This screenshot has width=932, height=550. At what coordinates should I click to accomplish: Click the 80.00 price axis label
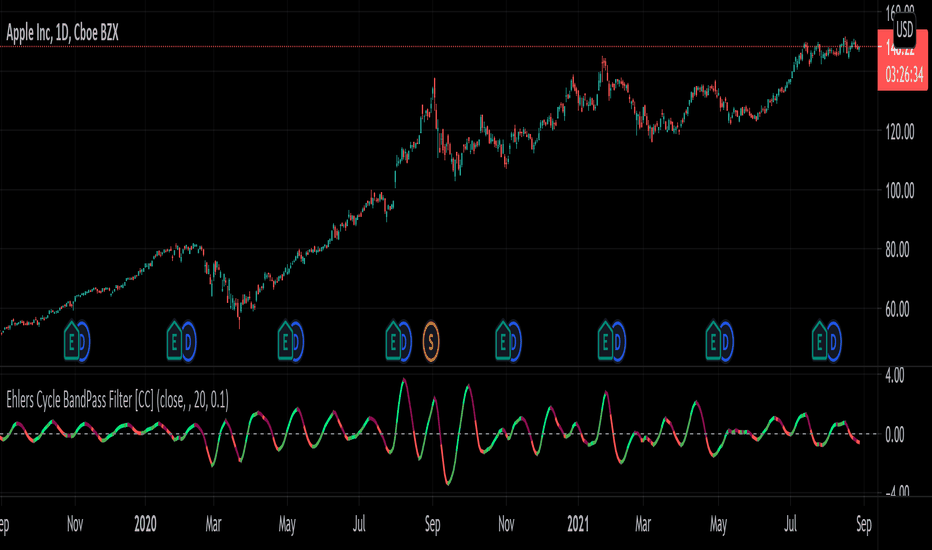pyautogui.click(x=897, y=250)
